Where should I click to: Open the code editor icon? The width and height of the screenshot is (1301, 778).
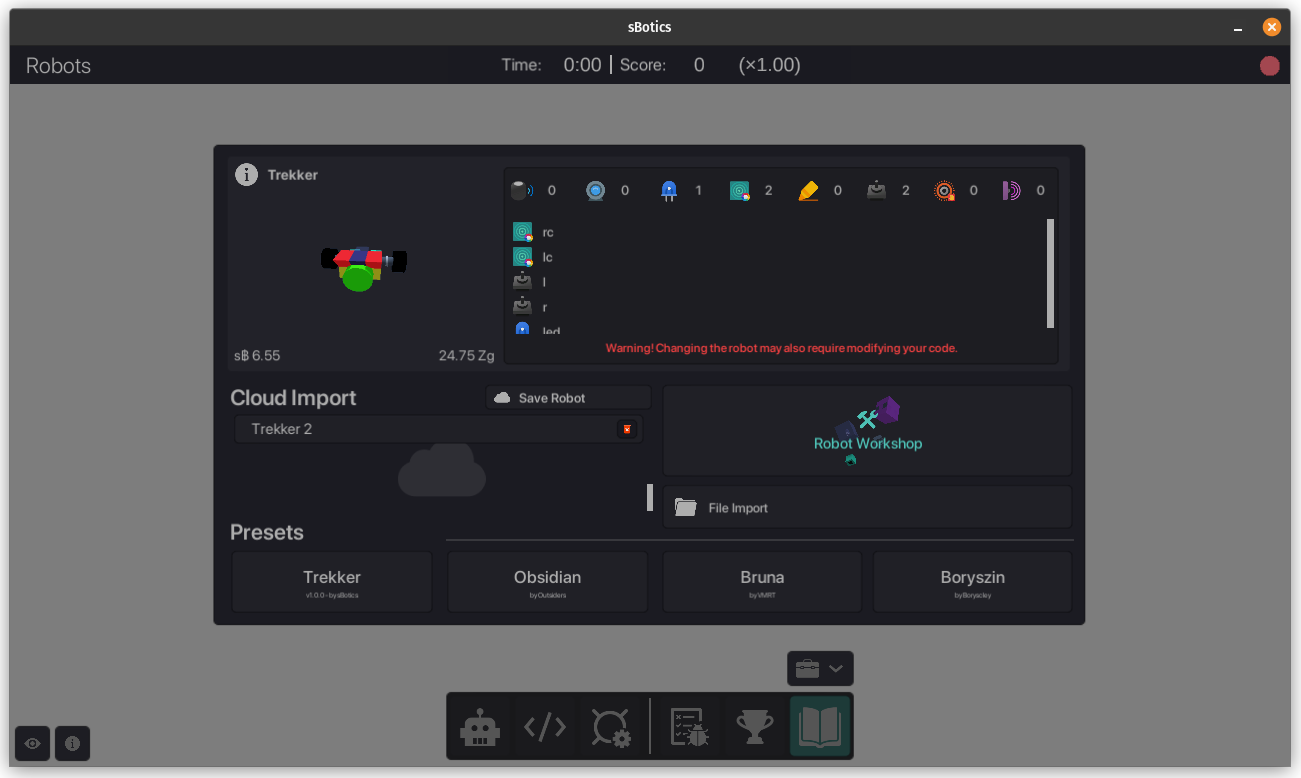click(545, 727)
